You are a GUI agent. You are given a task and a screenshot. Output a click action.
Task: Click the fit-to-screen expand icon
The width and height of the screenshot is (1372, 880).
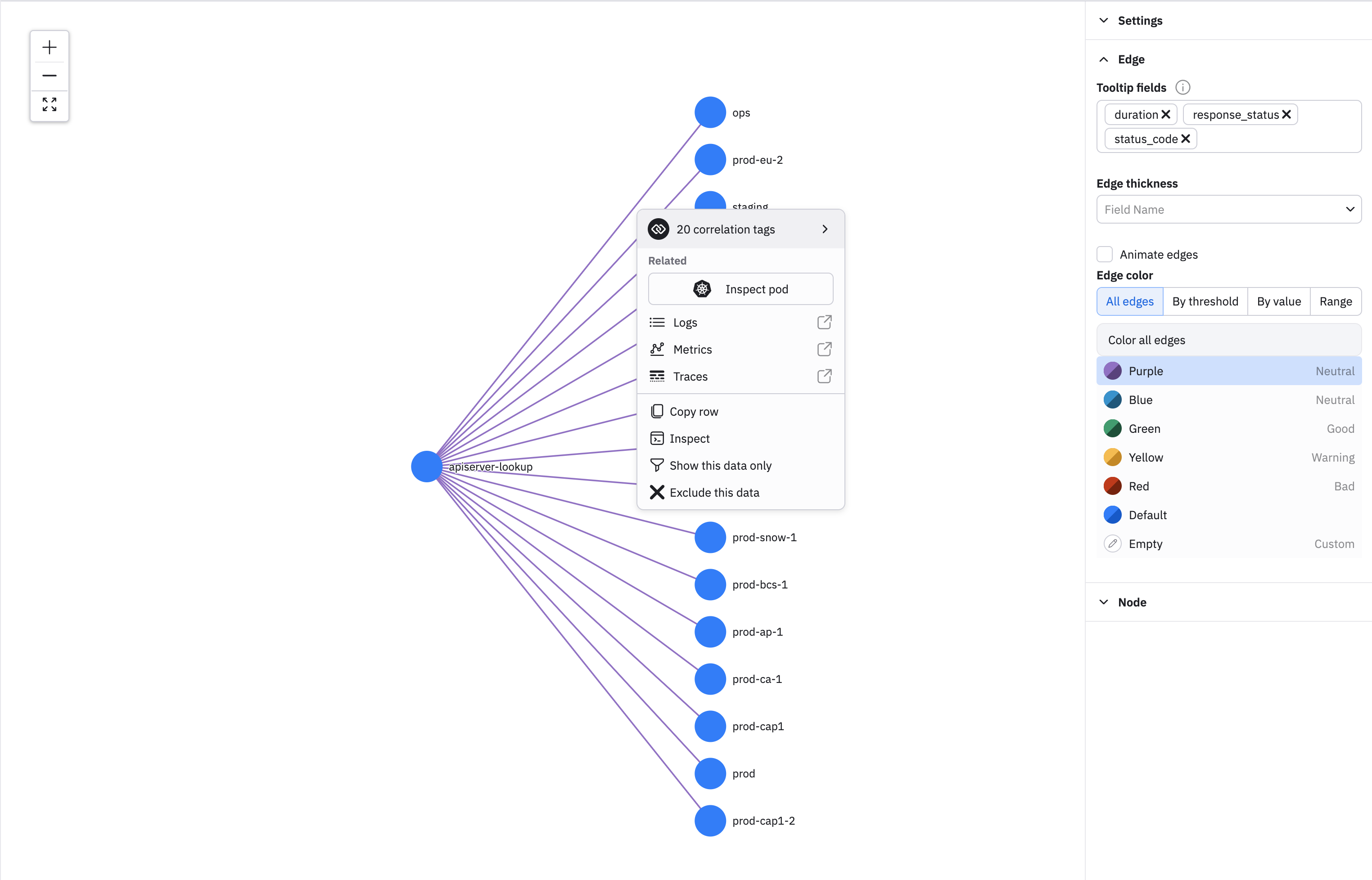pos(49,104)
